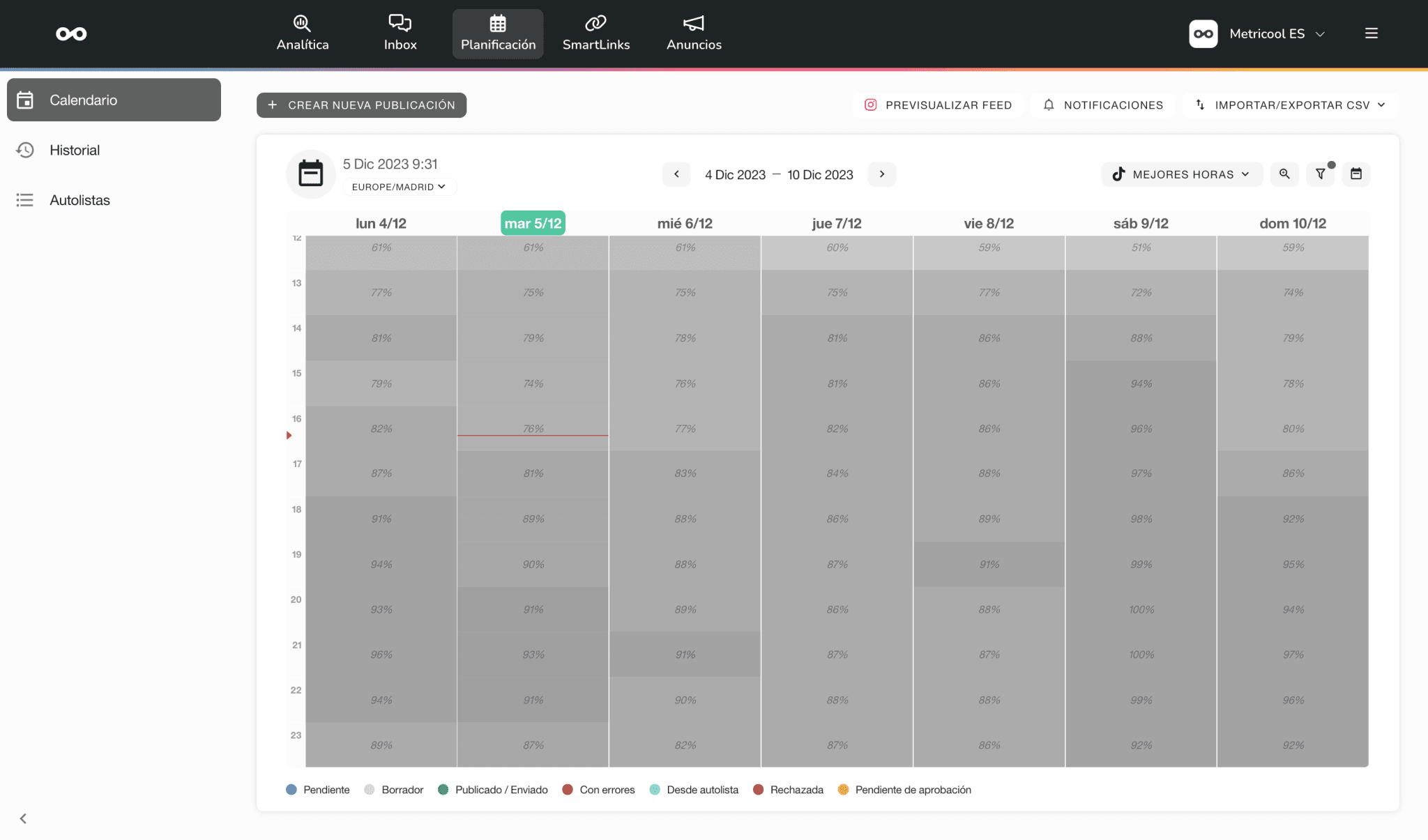This screenshot has width=1428, height=840.
Task: Expand the Europe/Madrid timezone dropdown
Action: tap(399, 187)
